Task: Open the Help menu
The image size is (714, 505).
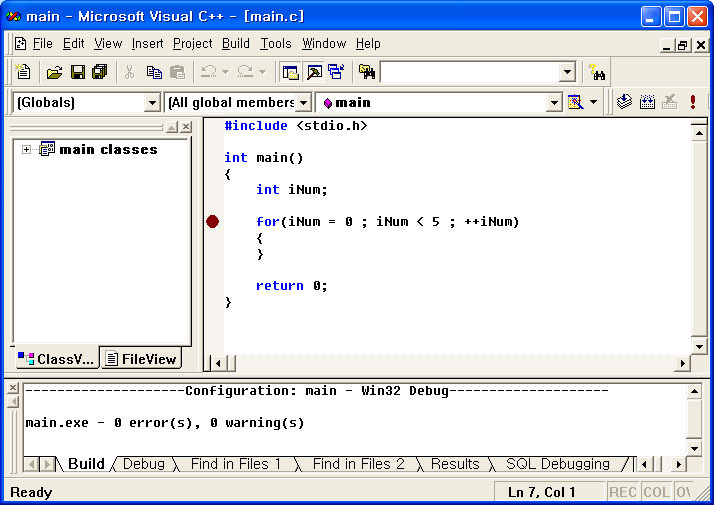Action: click(x=368, y=44)
